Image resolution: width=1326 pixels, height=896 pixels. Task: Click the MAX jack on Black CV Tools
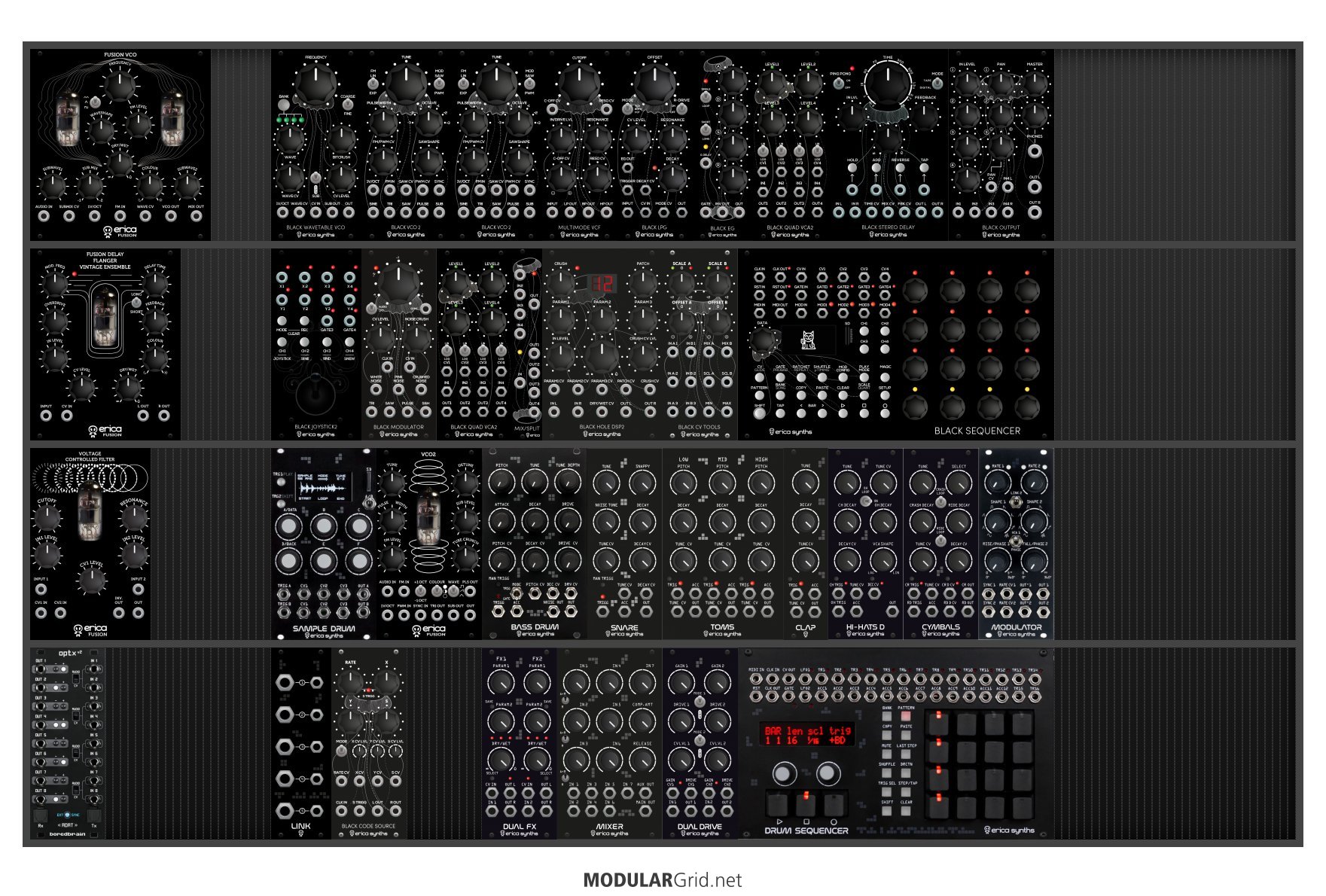[x=727, y=413]
